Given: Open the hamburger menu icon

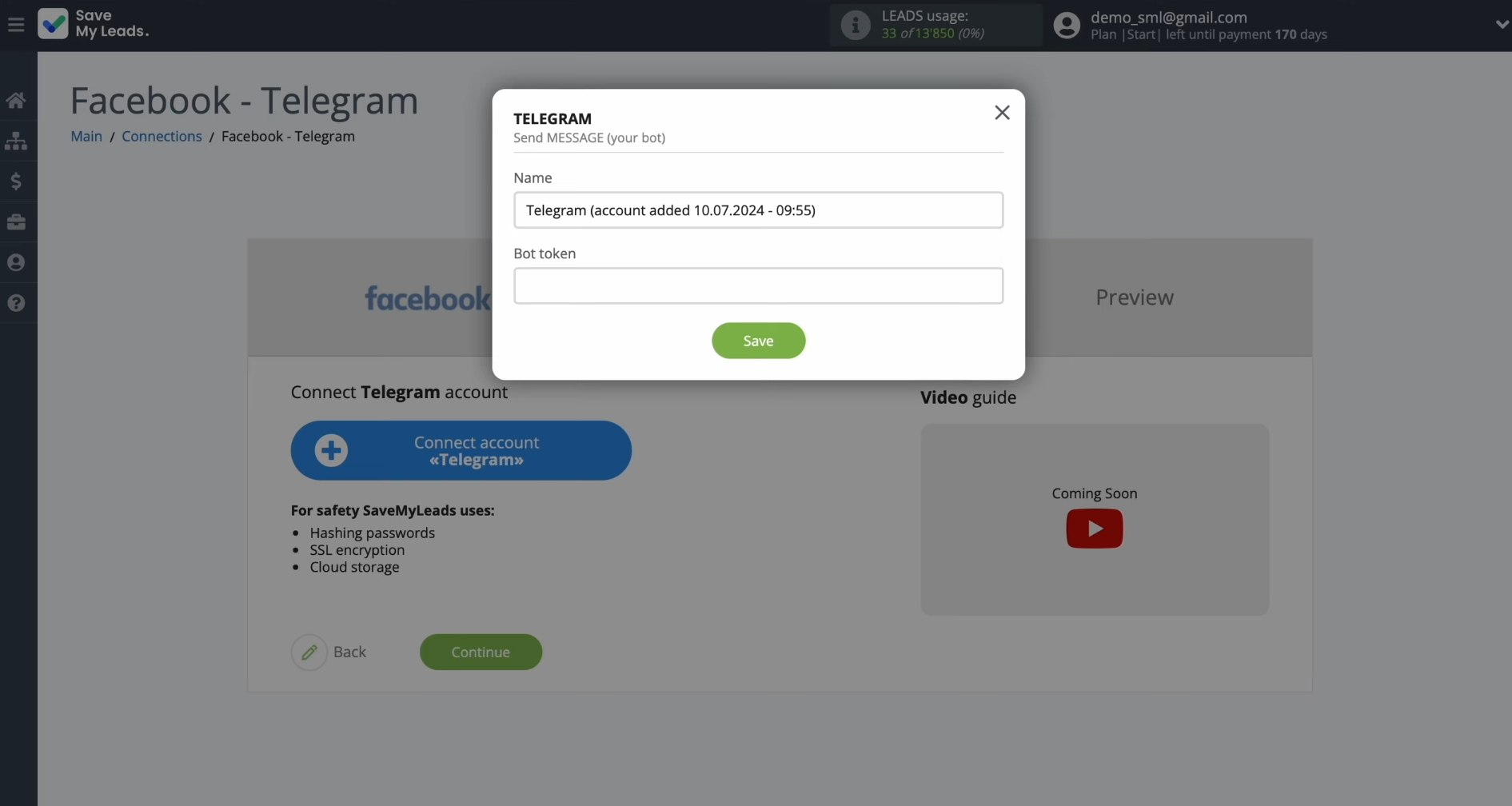Looking at the screenshot, I should [16, 25].
